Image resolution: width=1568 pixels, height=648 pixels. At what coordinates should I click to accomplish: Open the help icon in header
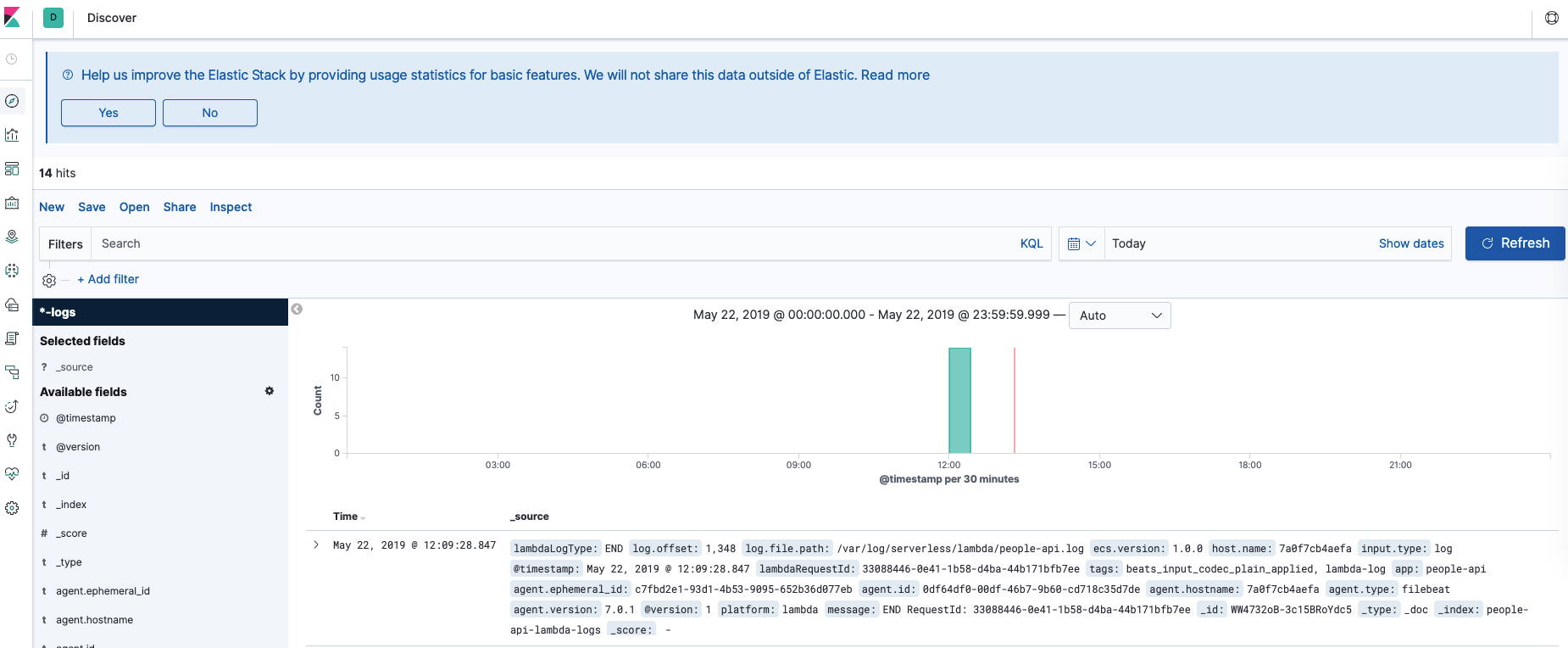1551,18
